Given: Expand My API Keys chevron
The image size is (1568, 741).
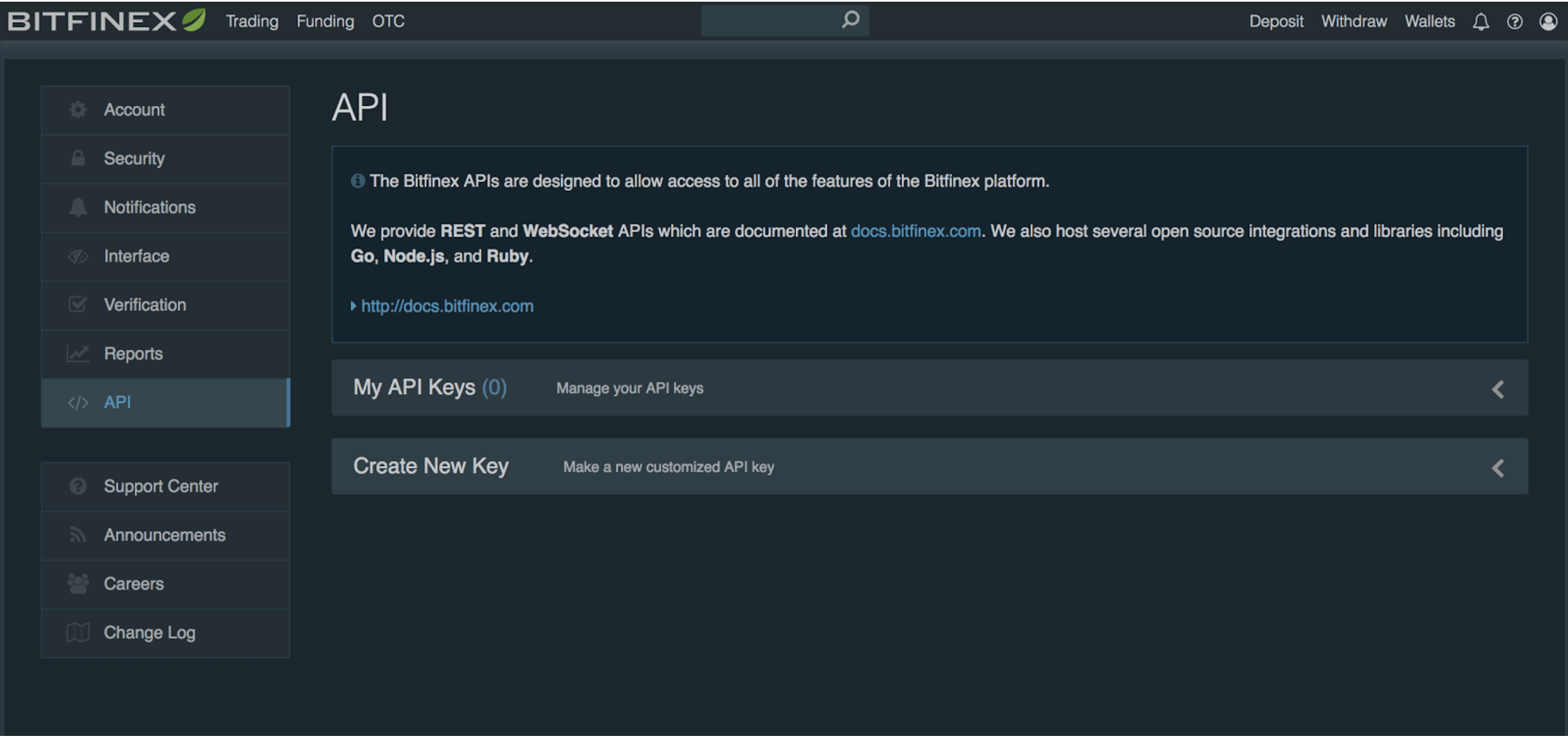Looking at the screenshot, I should coord(1498,389).
